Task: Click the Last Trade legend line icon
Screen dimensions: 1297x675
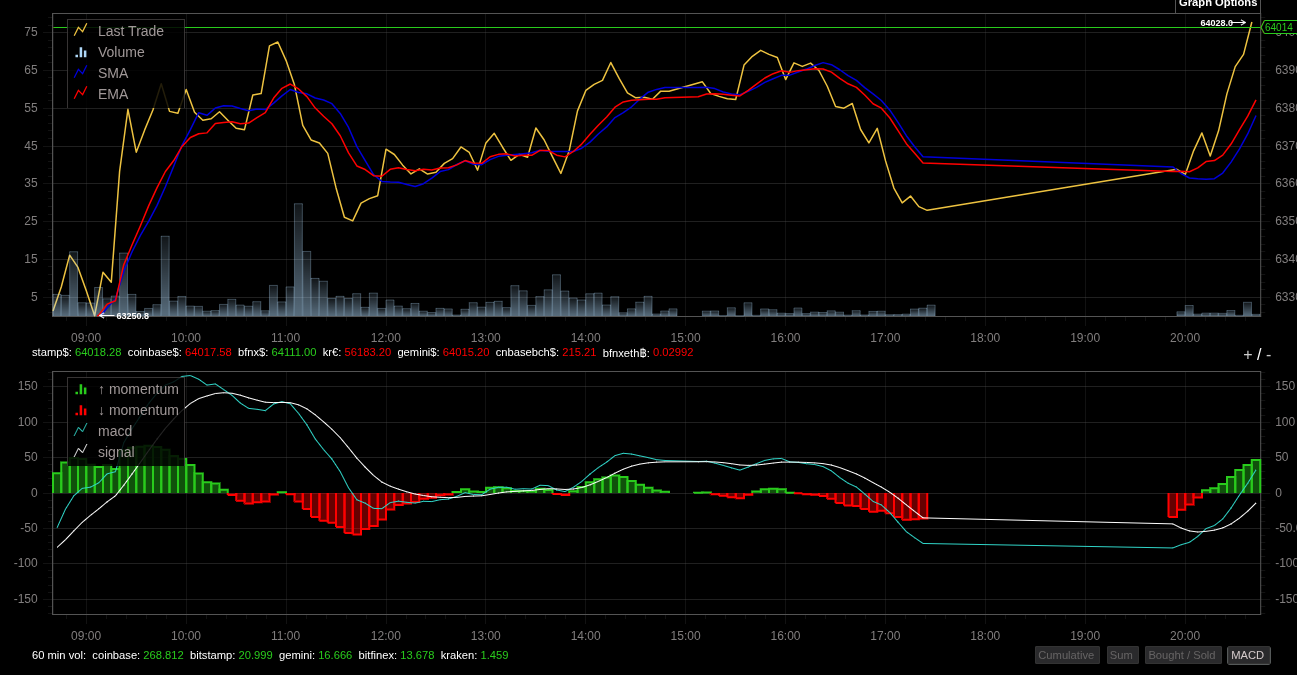Action: (x=81, y=30)
